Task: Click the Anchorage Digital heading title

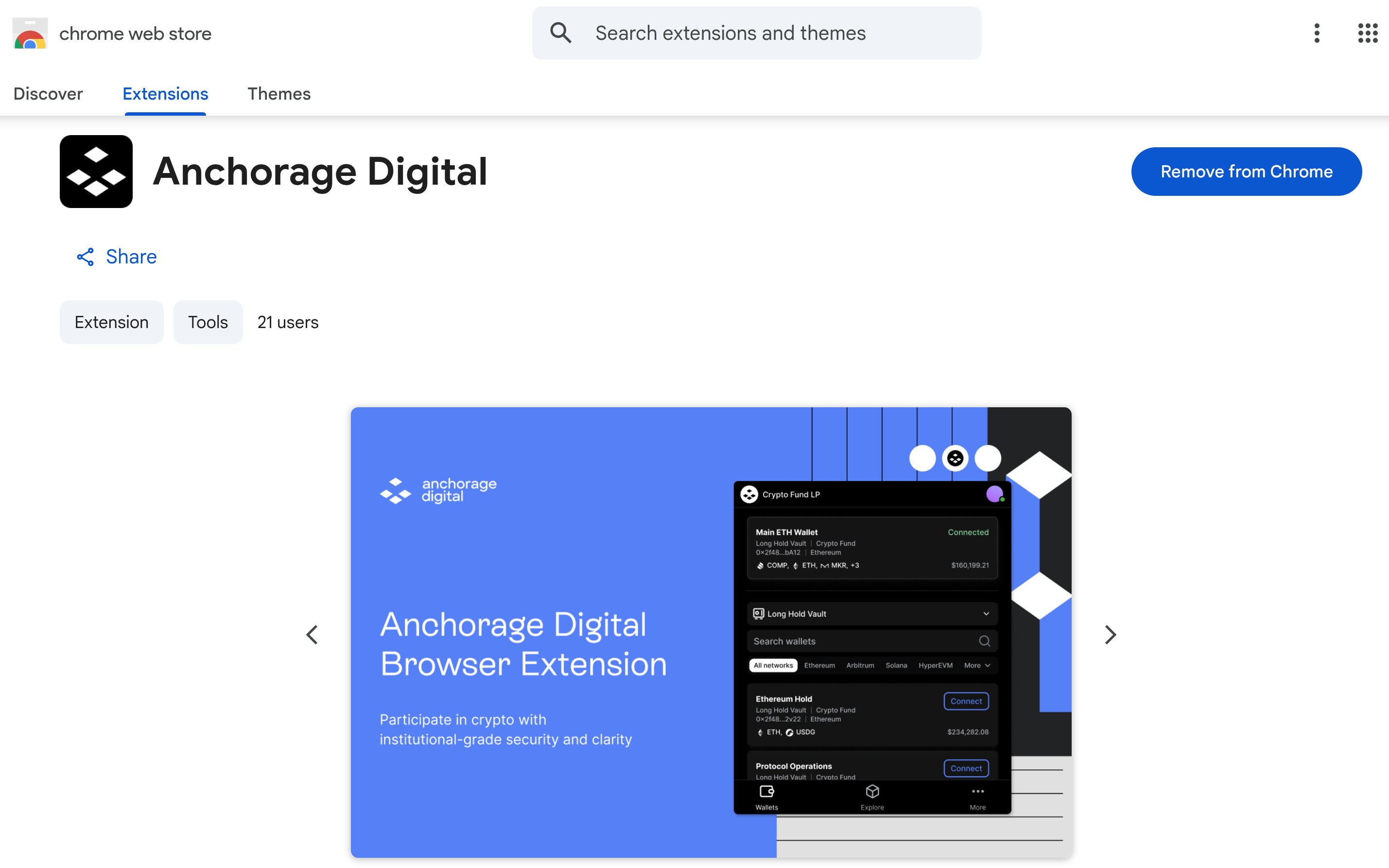Action: [320, 171]
